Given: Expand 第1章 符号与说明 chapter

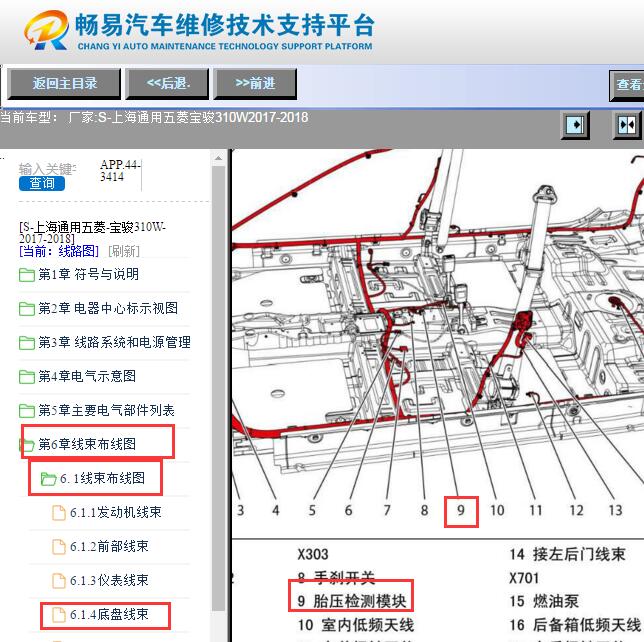Looking at the screenshot, I should tap(88, 274).
